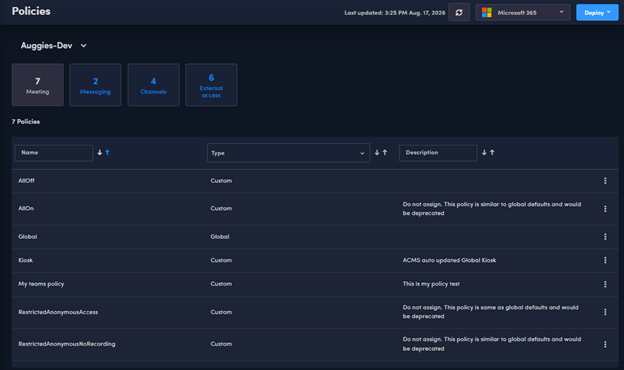Click the '7 Policies' count label
The height and width of the screenshot is (370, 624).
tap(25, 122)
